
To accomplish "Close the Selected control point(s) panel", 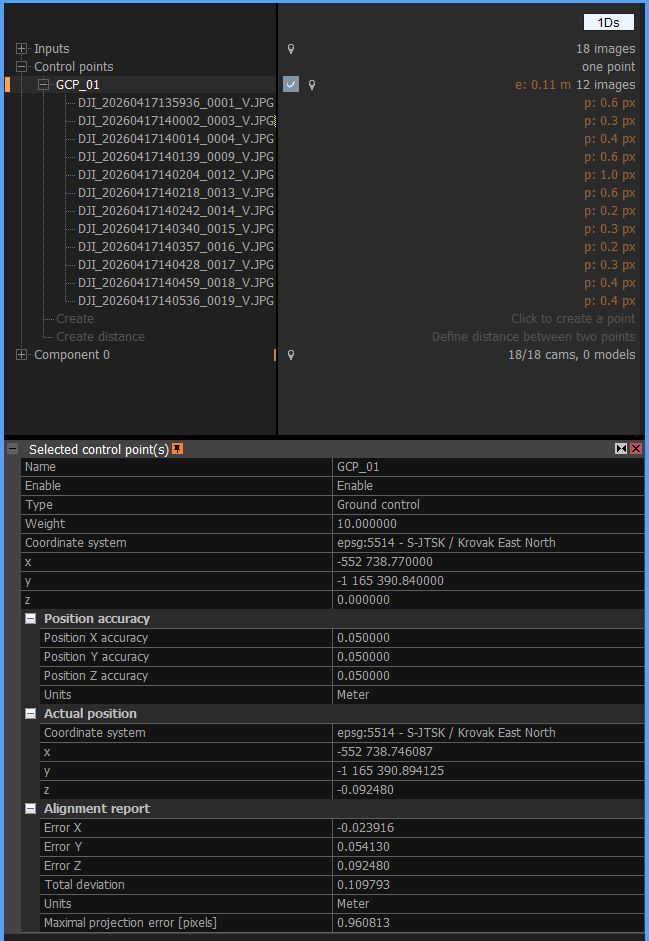I will click(x=636, y=448).
